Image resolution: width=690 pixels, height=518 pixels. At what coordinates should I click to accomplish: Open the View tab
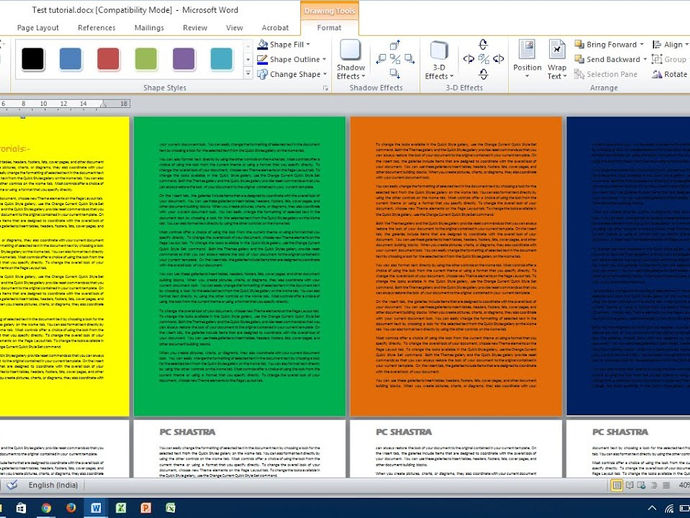click(235, 28)
